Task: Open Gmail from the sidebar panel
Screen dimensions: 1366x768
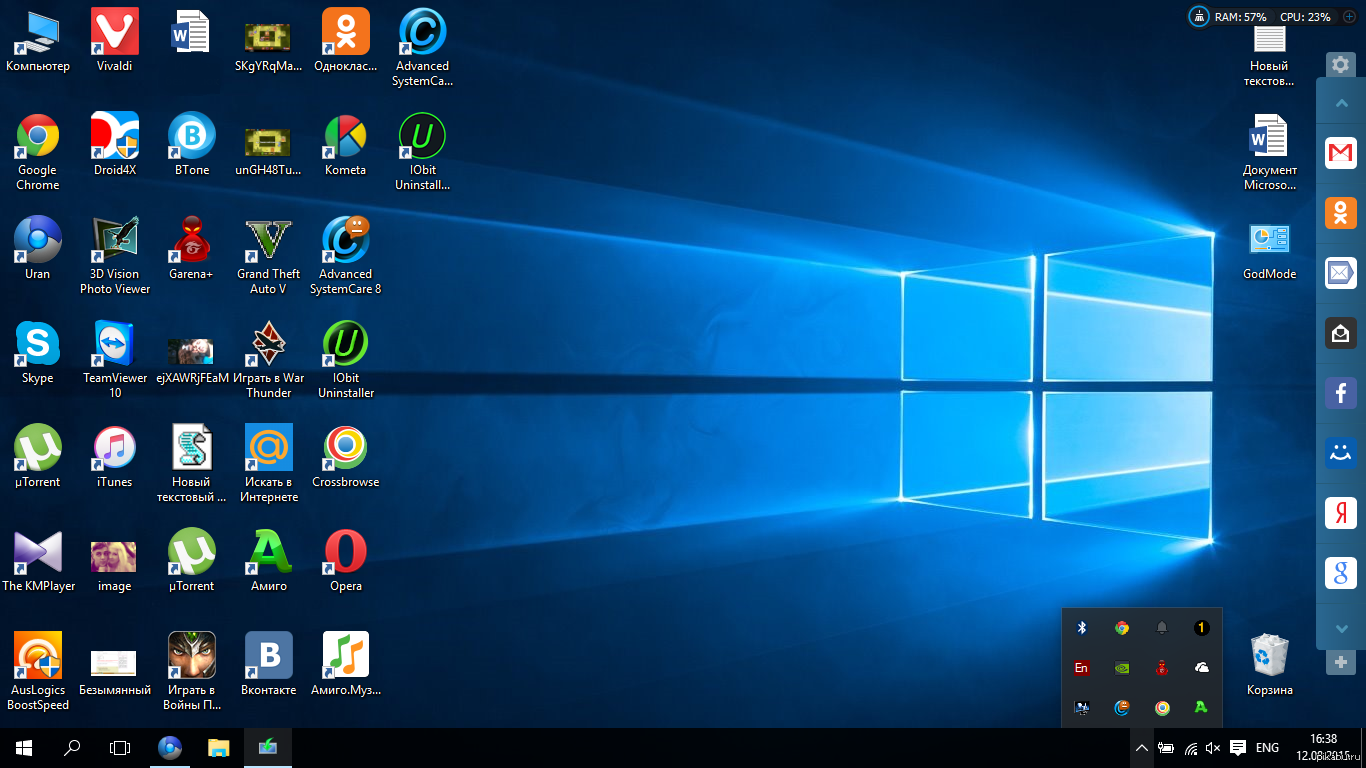Action: pyautogui.click(x=1341, y=153)
